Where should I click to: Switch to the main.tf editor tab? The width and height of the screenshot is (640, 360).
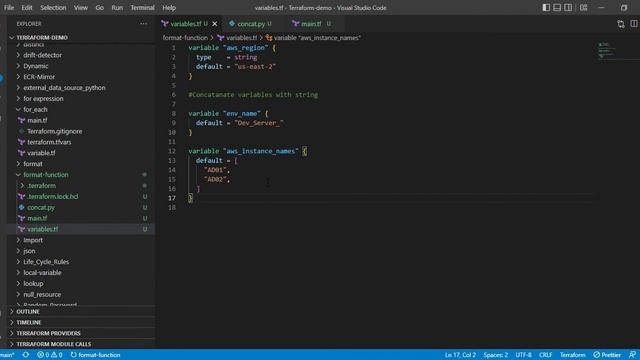pos(311,24)
